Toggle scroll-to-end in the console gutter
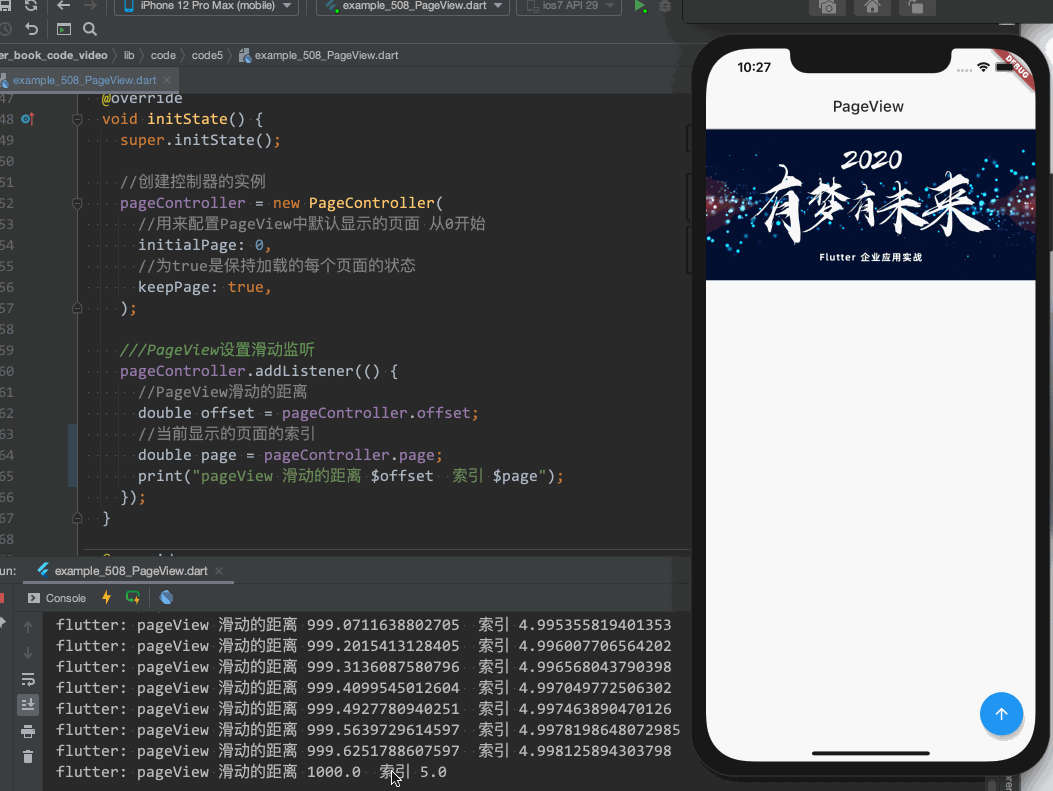The width and height of the screenshot is (1053, 791). (x=28, y=705)
